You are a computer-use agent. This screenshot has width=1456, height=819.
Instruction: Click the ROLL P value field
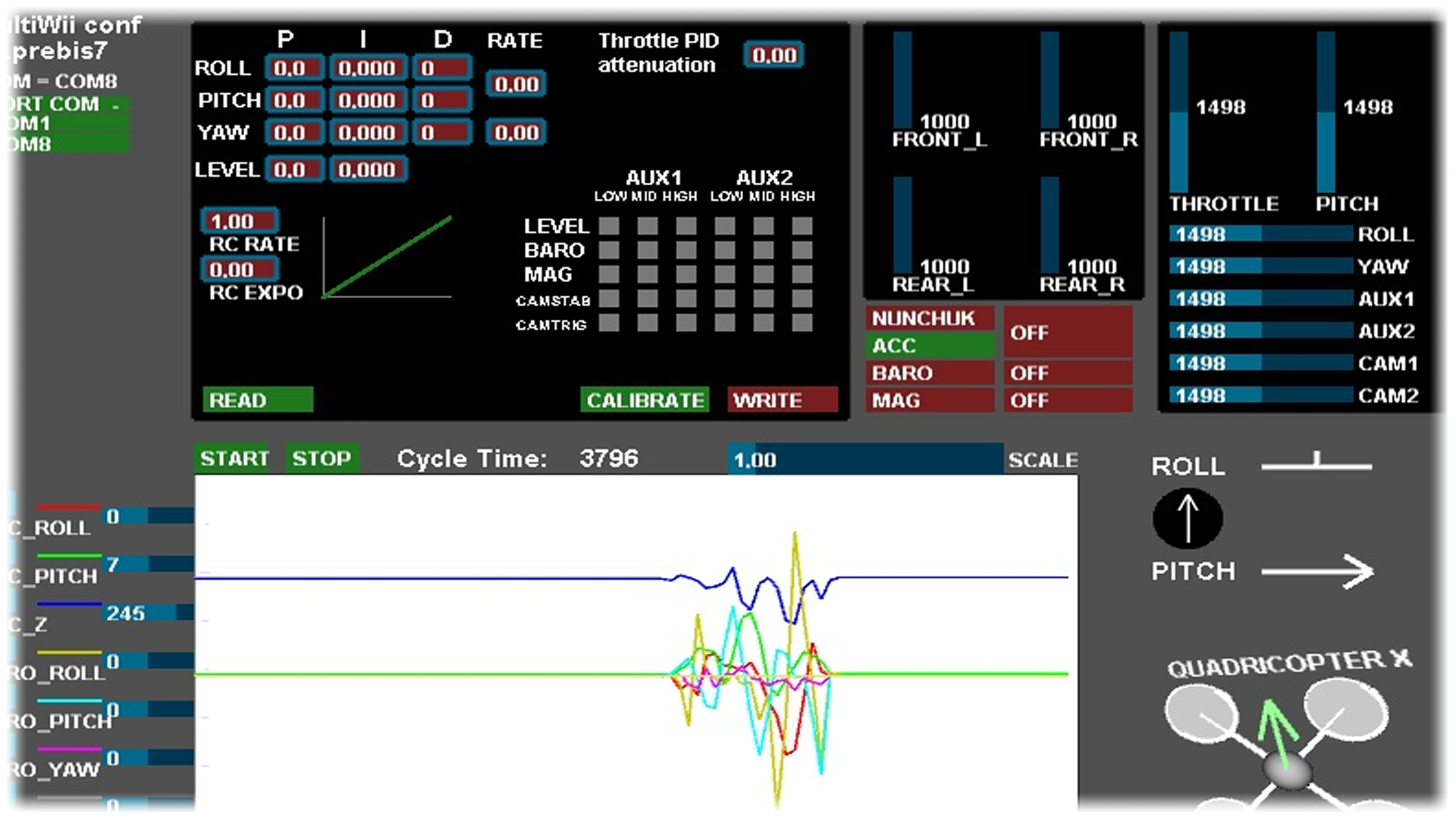(294, 68)
